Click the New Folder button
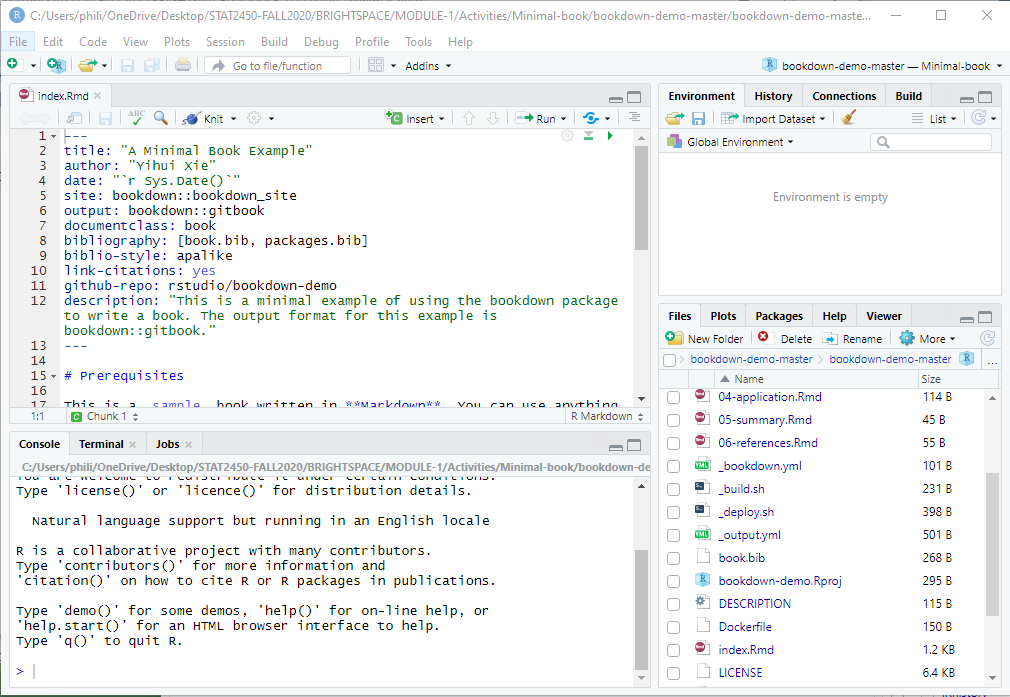The height and width of the screenshot is (697, 1010). [x=704, y=338]
